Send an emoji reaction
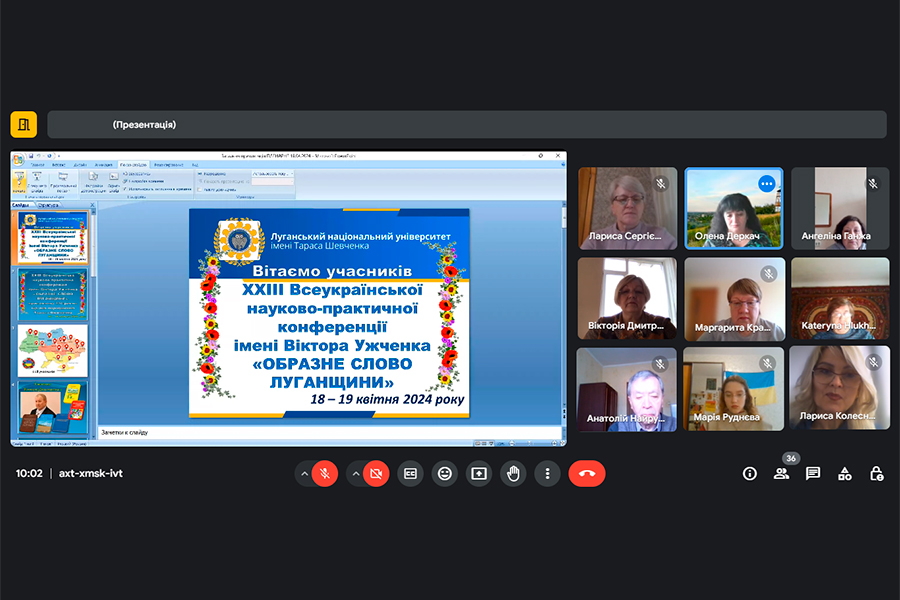This screenshot has width=900, height=600. [x=444, y=474]
